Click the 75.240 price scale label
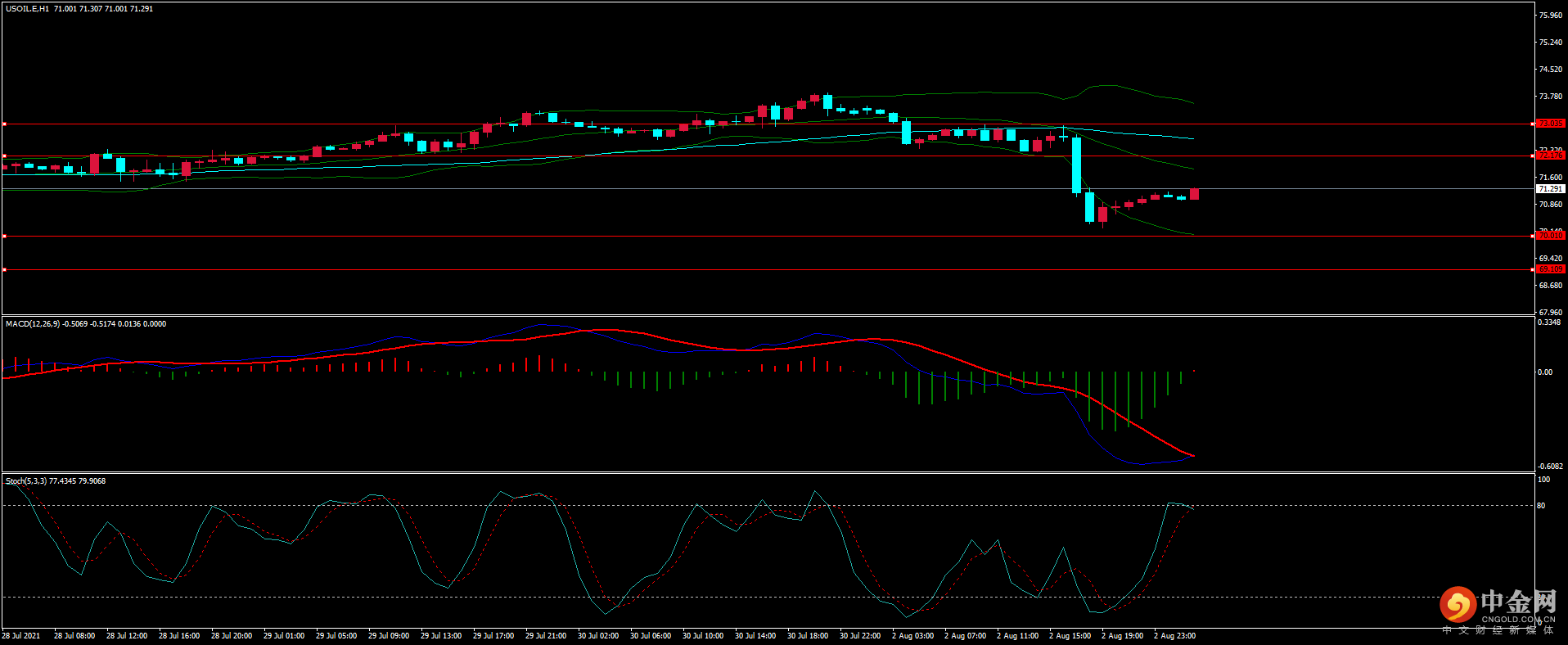 tap(1550, 43)
